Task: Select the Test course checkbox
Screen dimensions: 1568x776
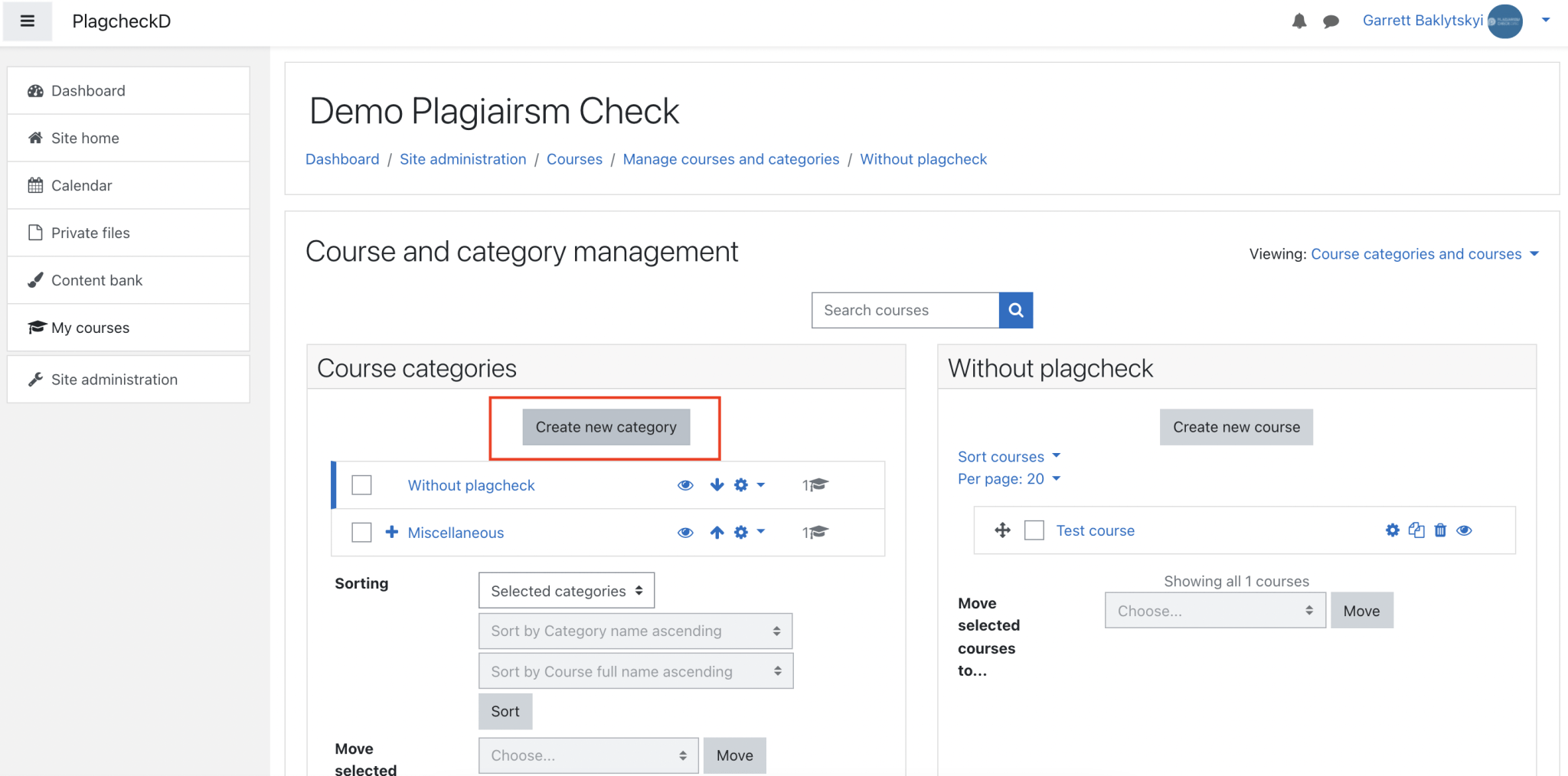Action: pos(1034,530)
